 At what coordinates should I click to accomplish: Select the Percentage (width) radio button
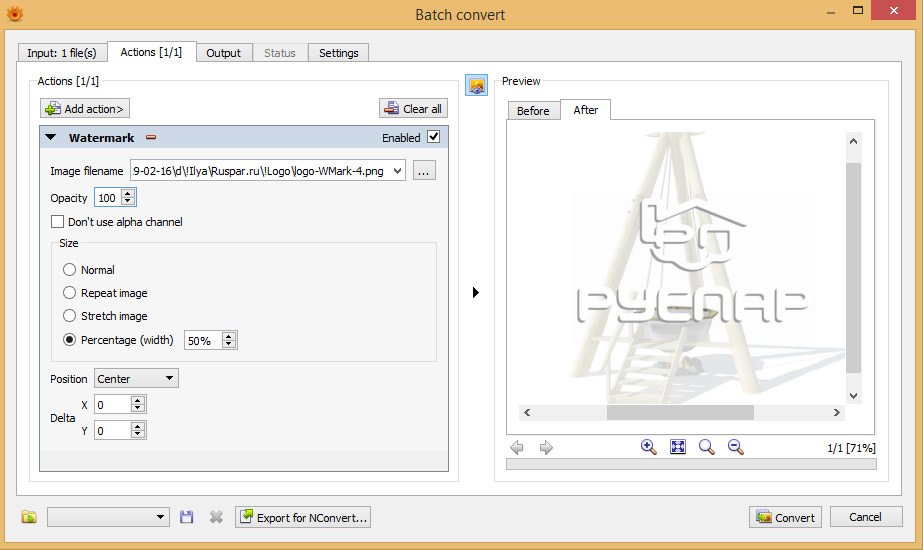(69, 340)
